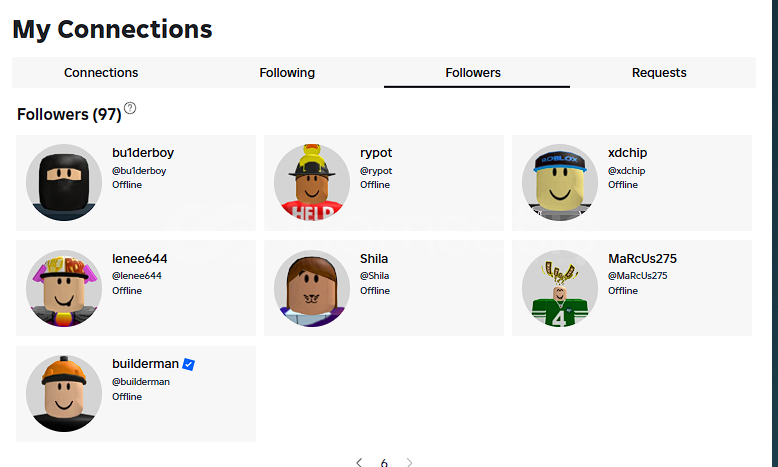Click the builderman display name
This screenshot has width=778, height=467.
(x=145, y=364)
